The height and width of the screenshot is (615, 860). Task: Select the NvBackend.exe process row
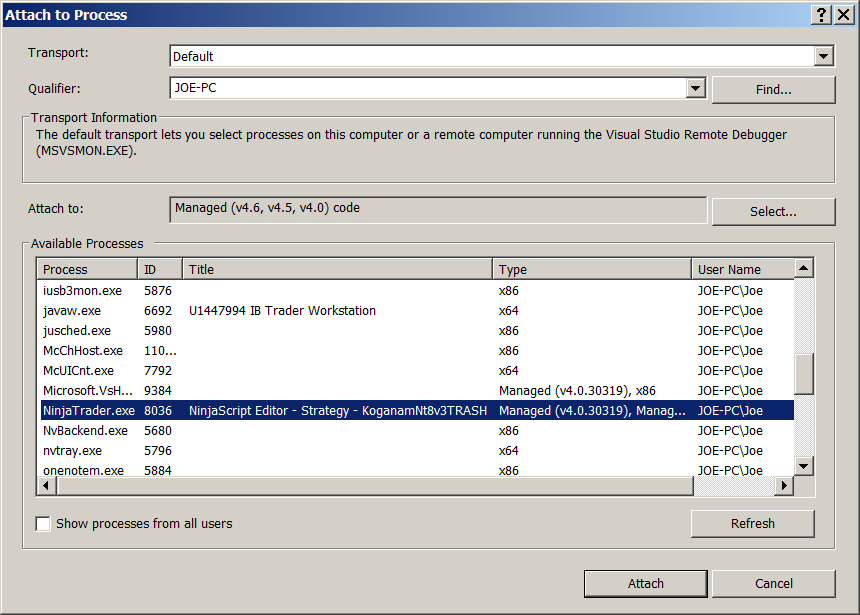(417, 431)
